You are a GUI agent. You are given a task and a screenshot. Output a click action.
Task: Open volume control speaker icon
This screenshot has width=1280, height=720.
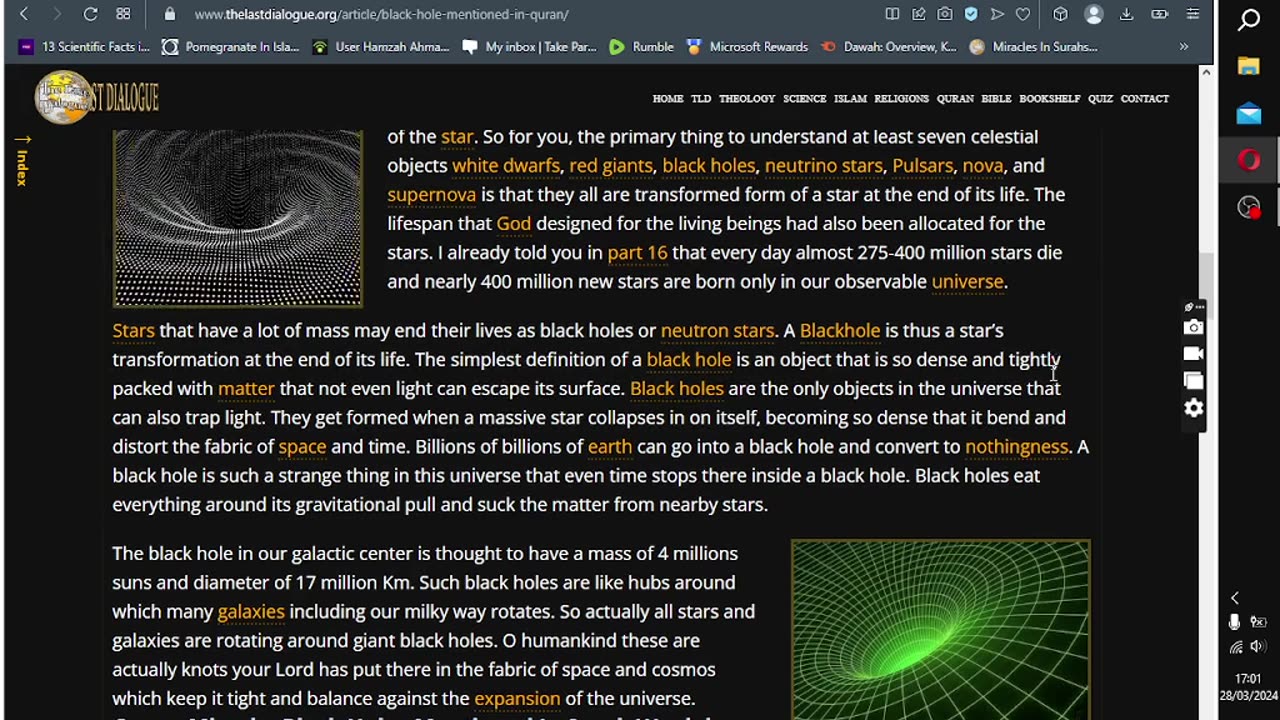(x=1259, y=647)
